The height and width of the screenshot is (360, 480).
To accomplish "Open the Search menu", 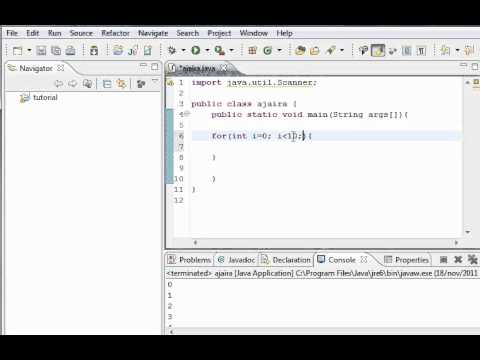I will tap(188, 33).
